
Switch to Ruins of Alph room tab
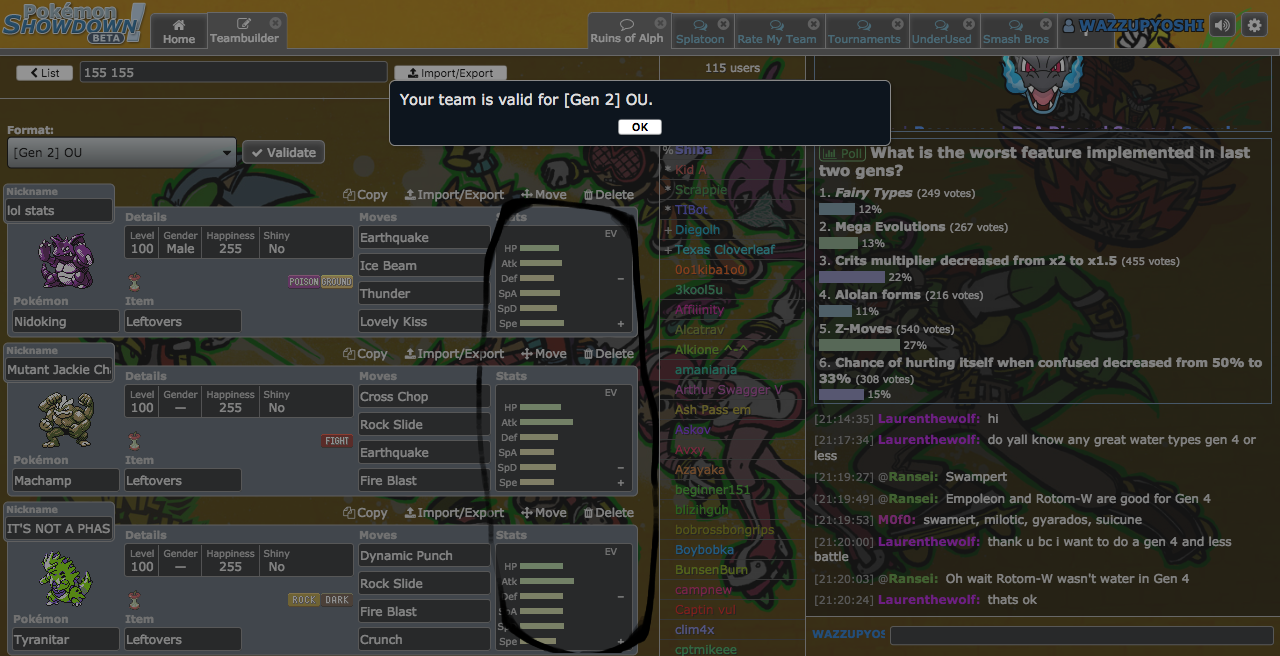click(627, 31)
